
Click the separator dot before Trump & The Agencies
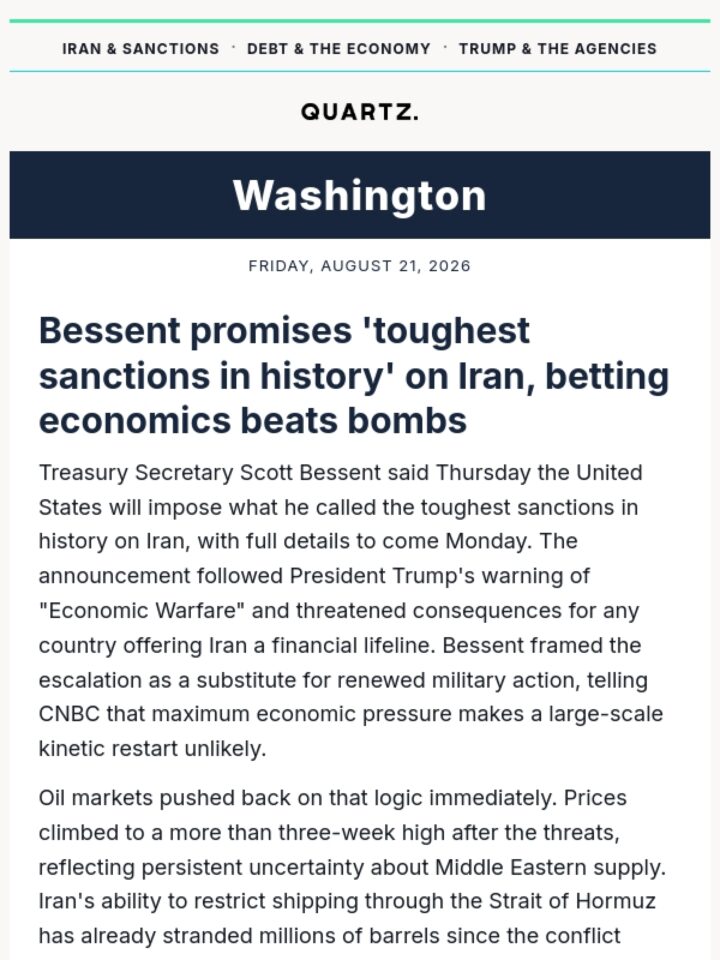(x=445, y=47)
